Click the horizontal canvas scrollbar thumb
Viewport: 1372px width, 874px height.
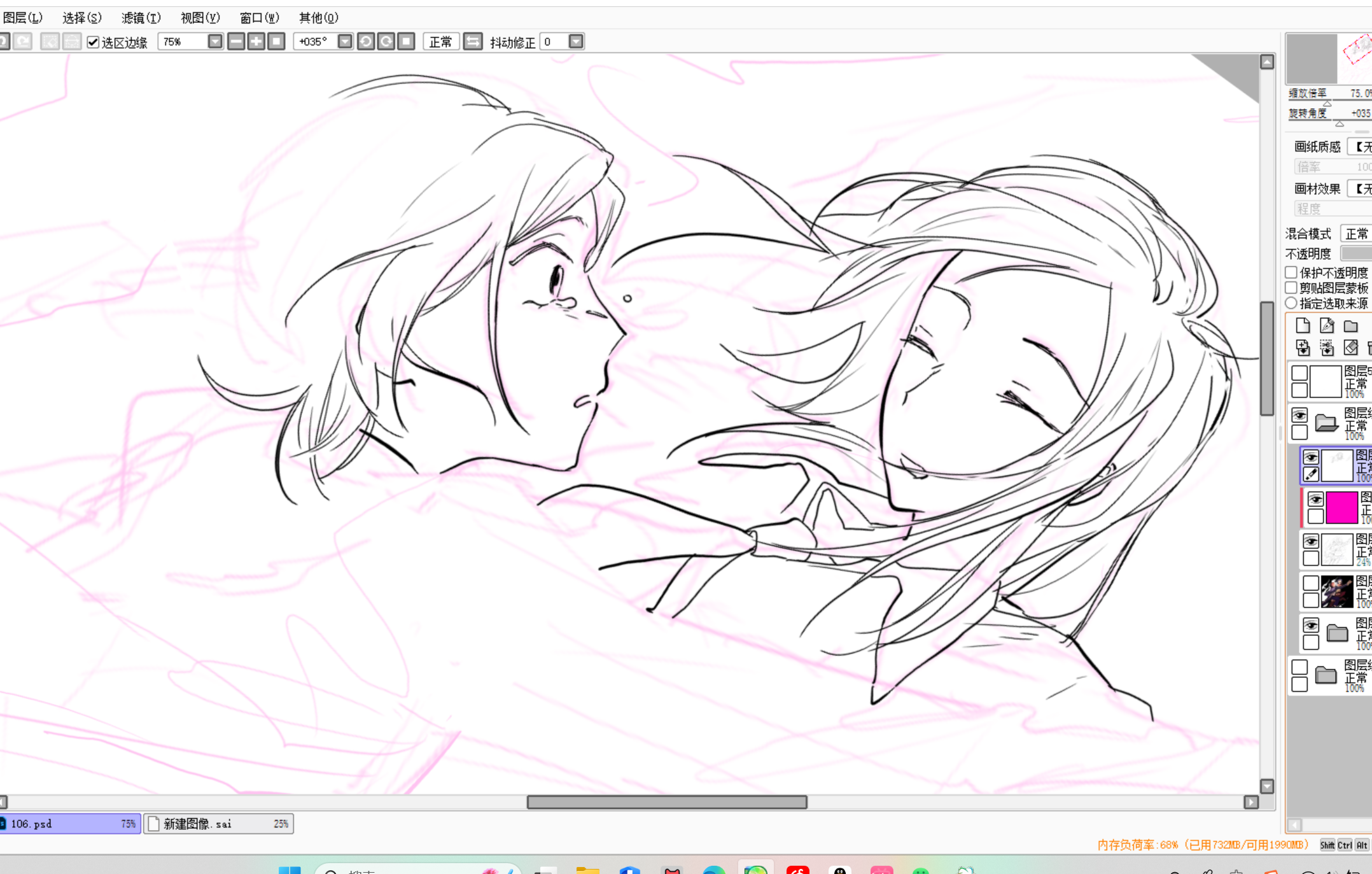667,802
